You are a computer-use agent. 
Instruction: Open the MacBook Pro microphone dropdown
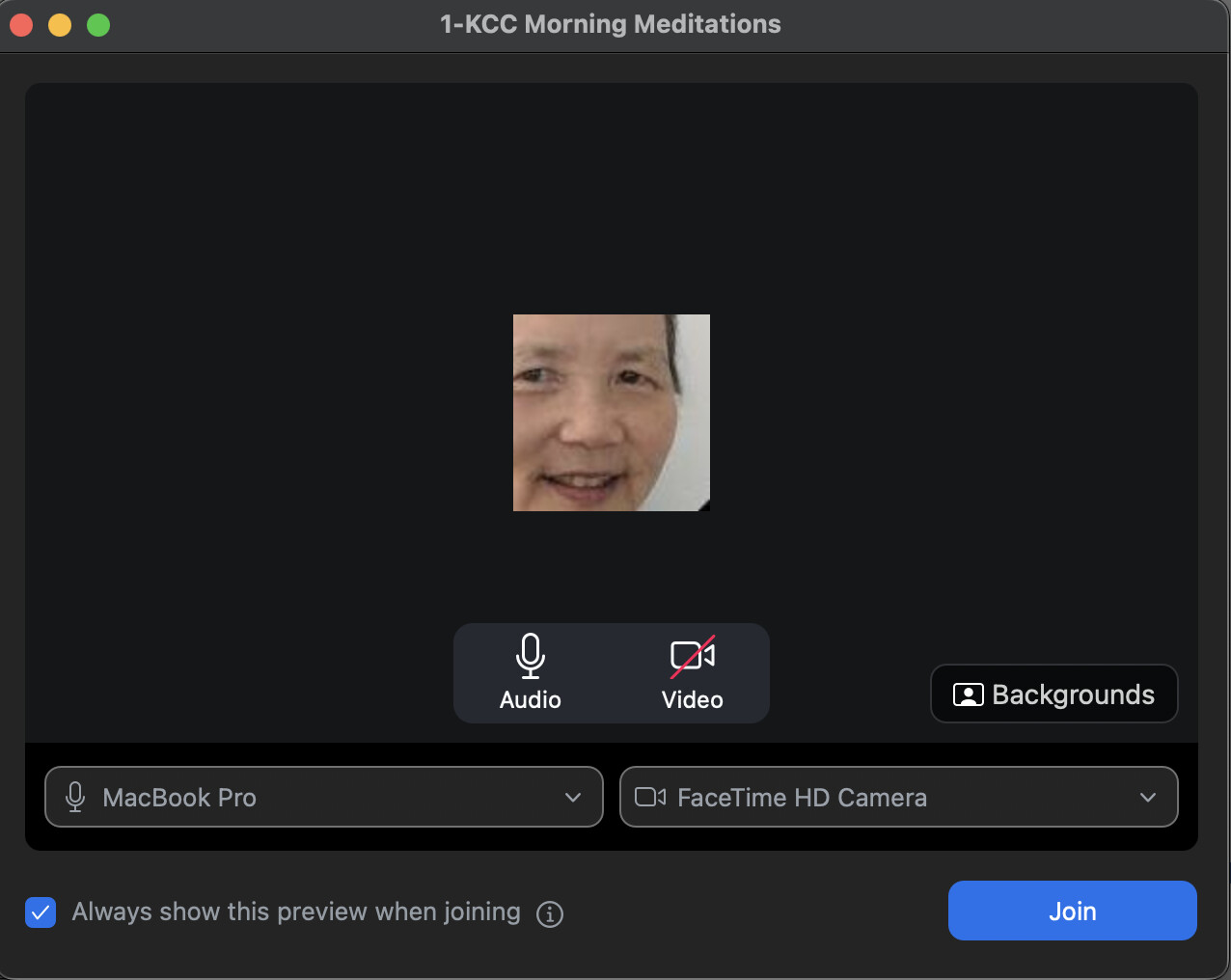point(323,797)
